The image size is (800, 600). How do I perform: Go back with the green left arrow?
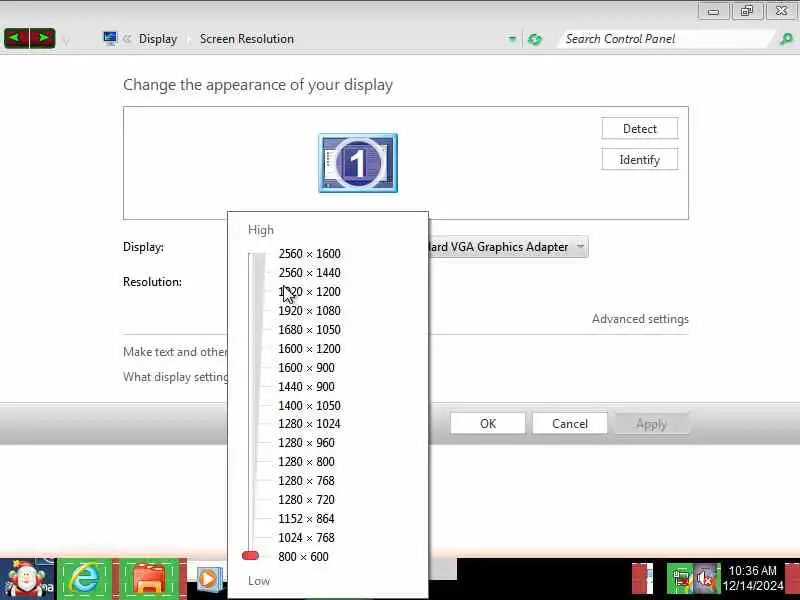[16, 38]
